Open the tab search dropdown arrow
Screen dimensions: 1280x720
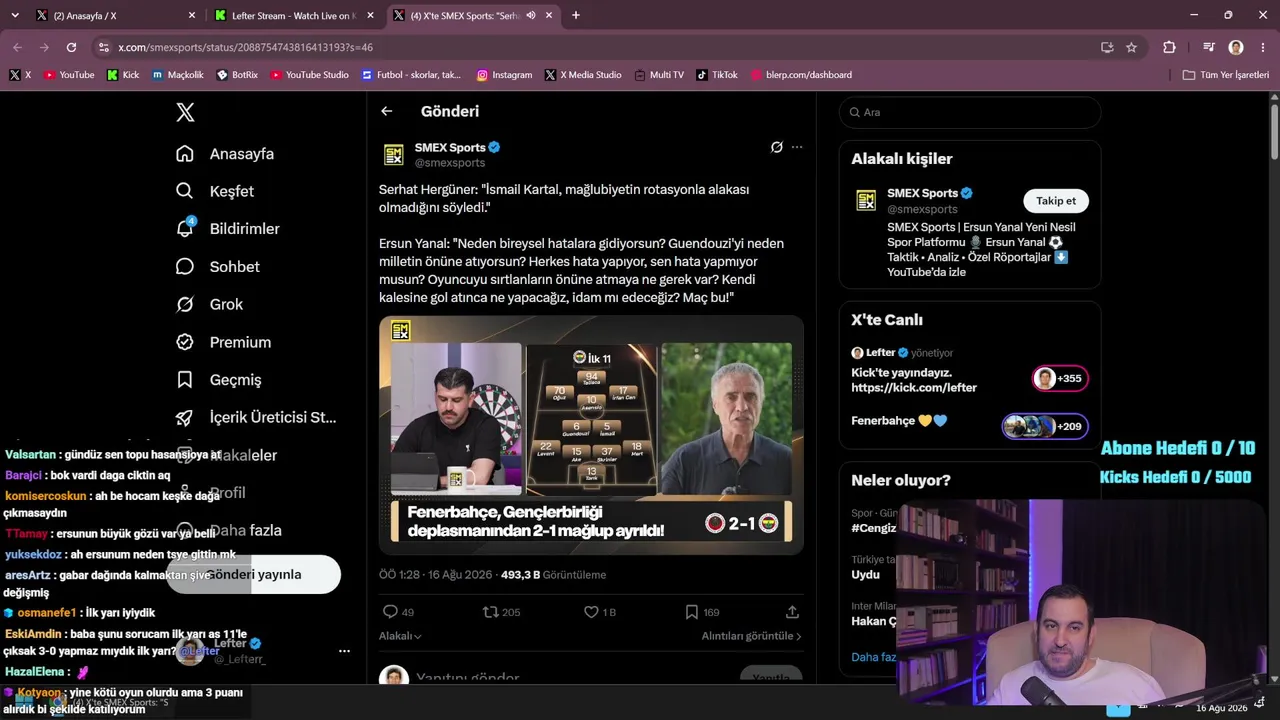click(14, 16)
